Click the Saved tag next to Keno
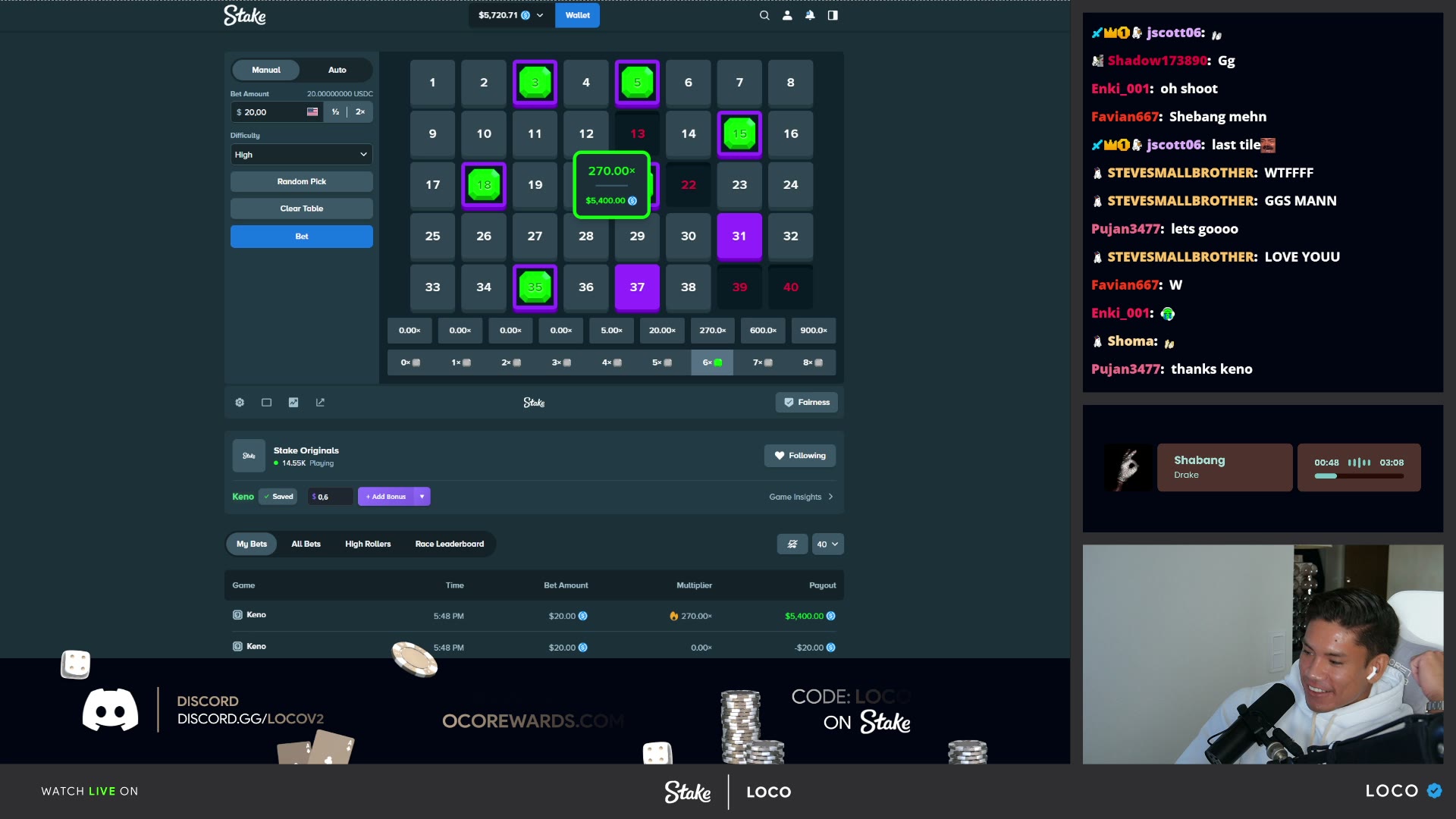This screenshot has height=819, width=1456. click(278, 497)
